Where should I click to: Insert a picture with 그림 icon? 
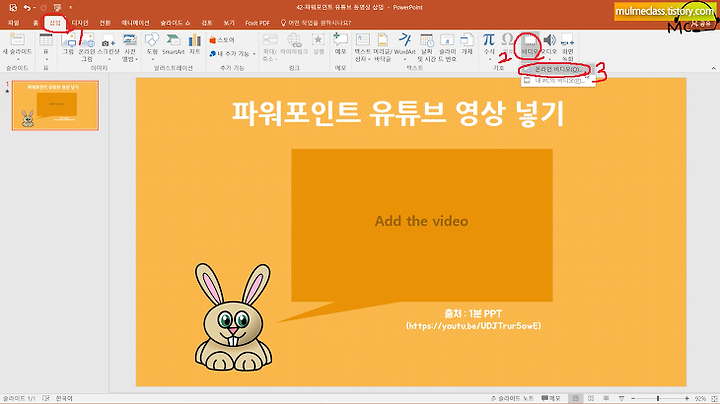[x=68, y=40]
